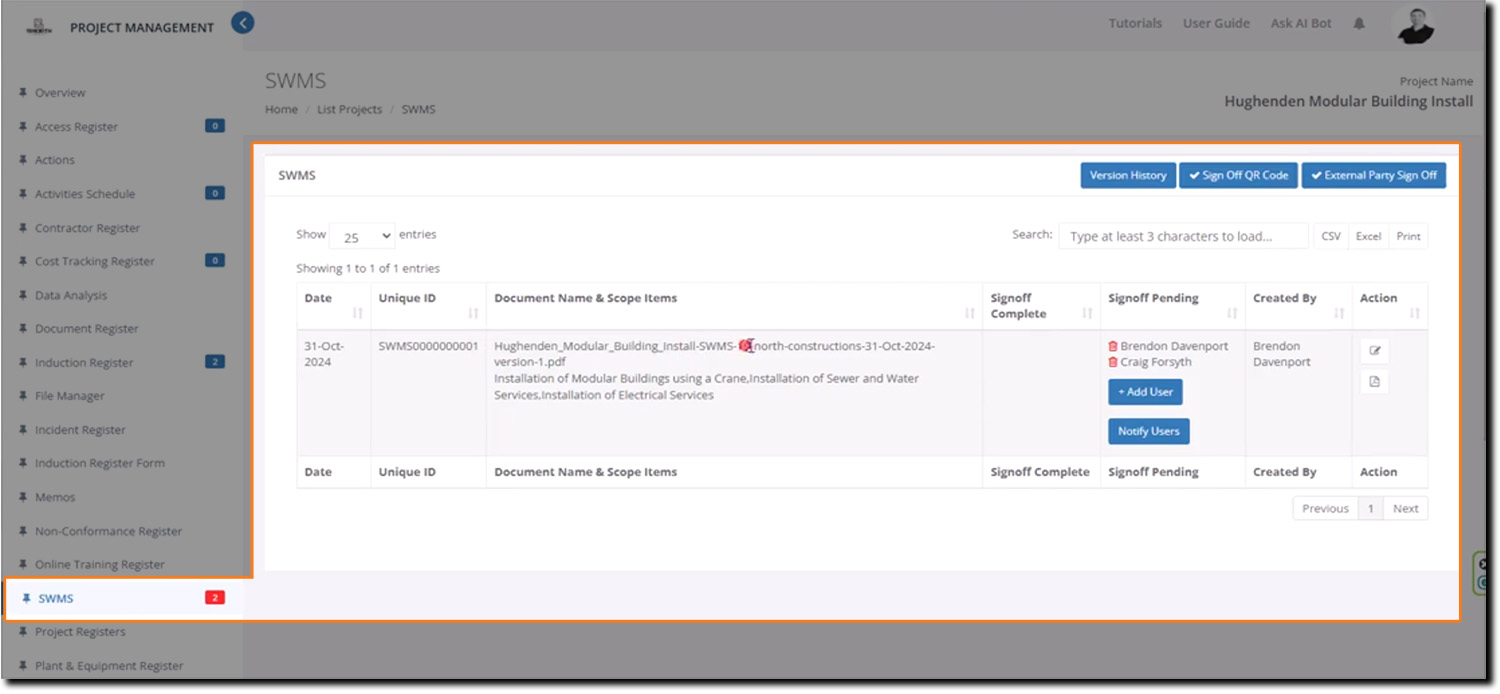Open Induction Register Form in sidebar

100,463
